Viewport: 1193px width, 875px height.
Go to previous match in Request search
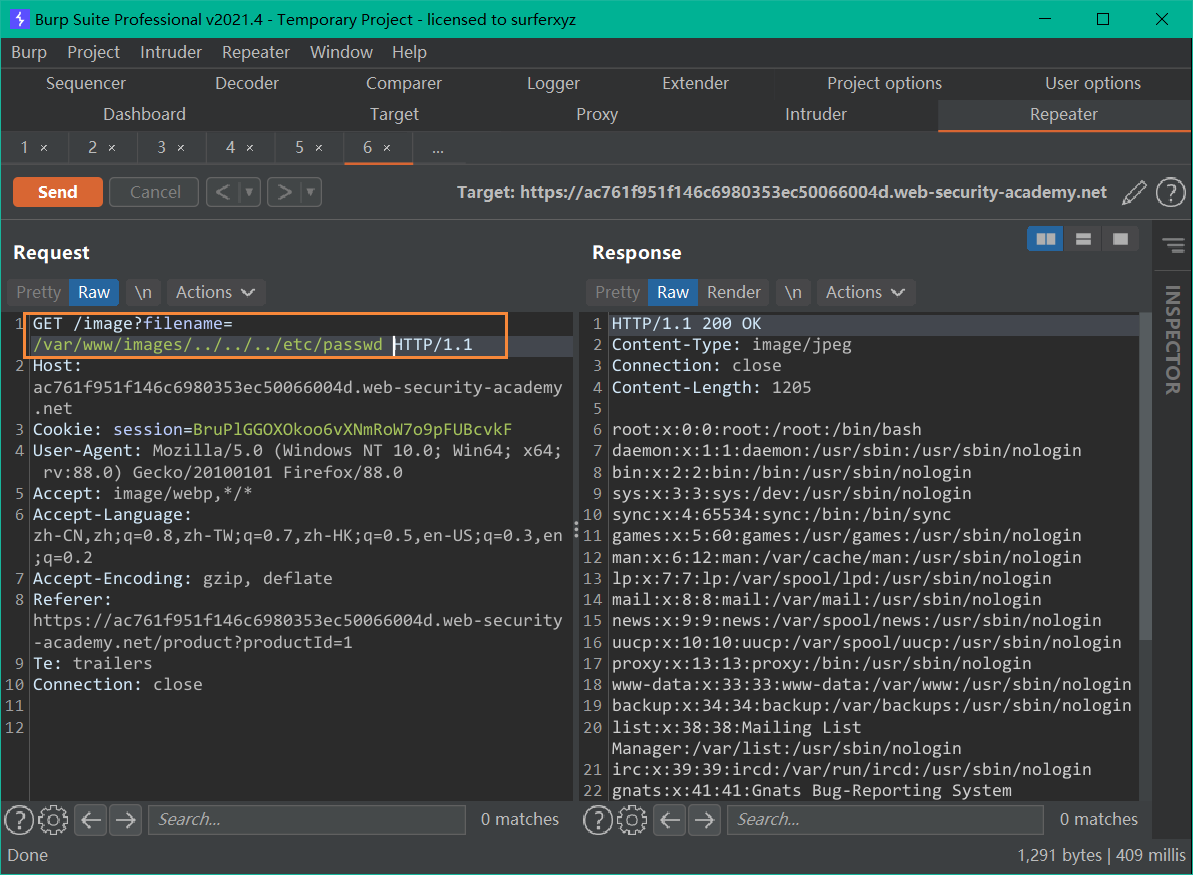pos(91,819)
